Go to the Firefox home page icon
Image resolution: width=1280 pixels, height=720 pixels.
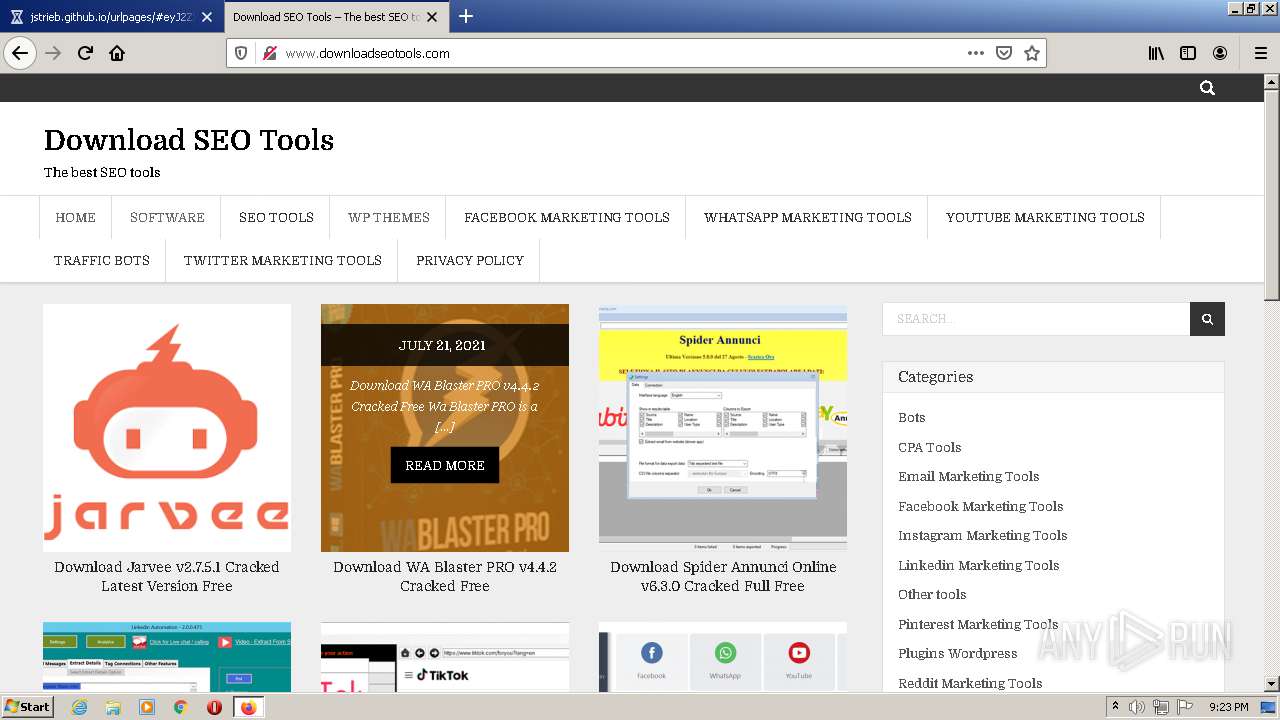click(x=117, y=53)
